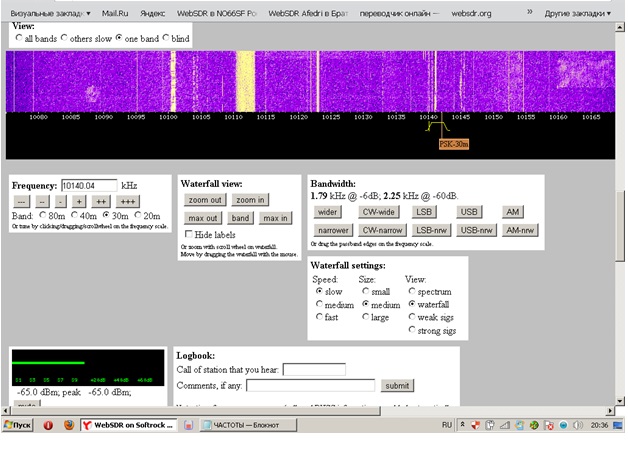Select the all bands view option
This screenshot has height=472, width=628.
[20, 37]
